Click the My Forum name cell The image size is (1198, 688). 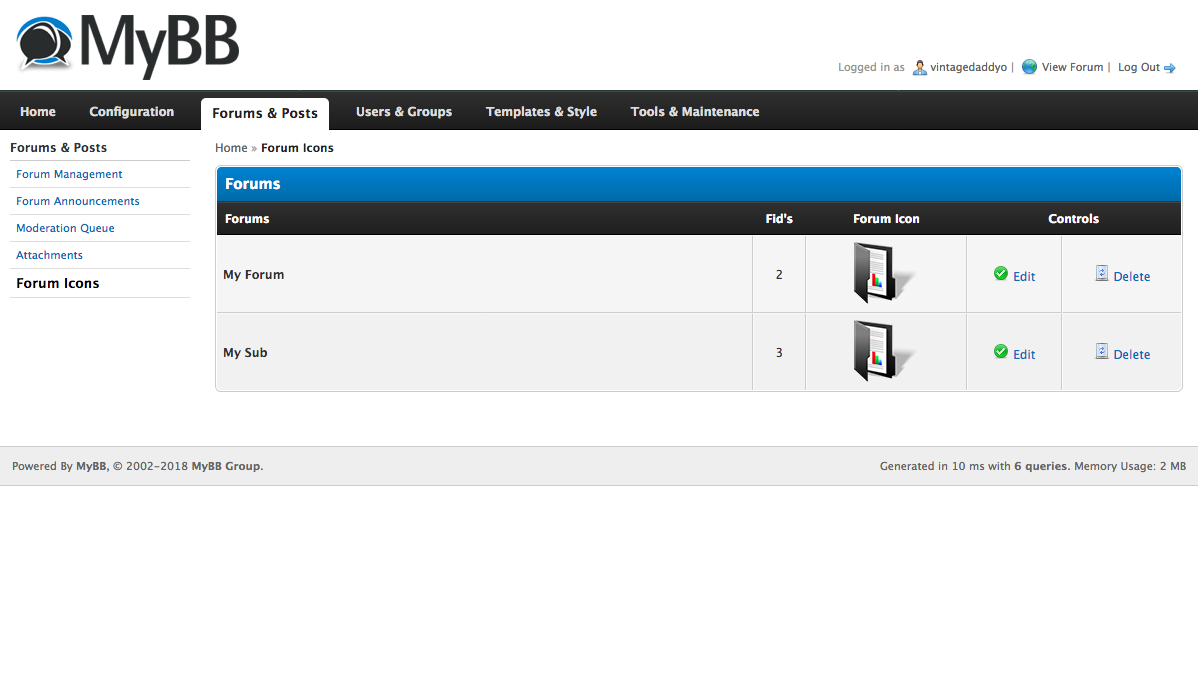coord(484,274)
